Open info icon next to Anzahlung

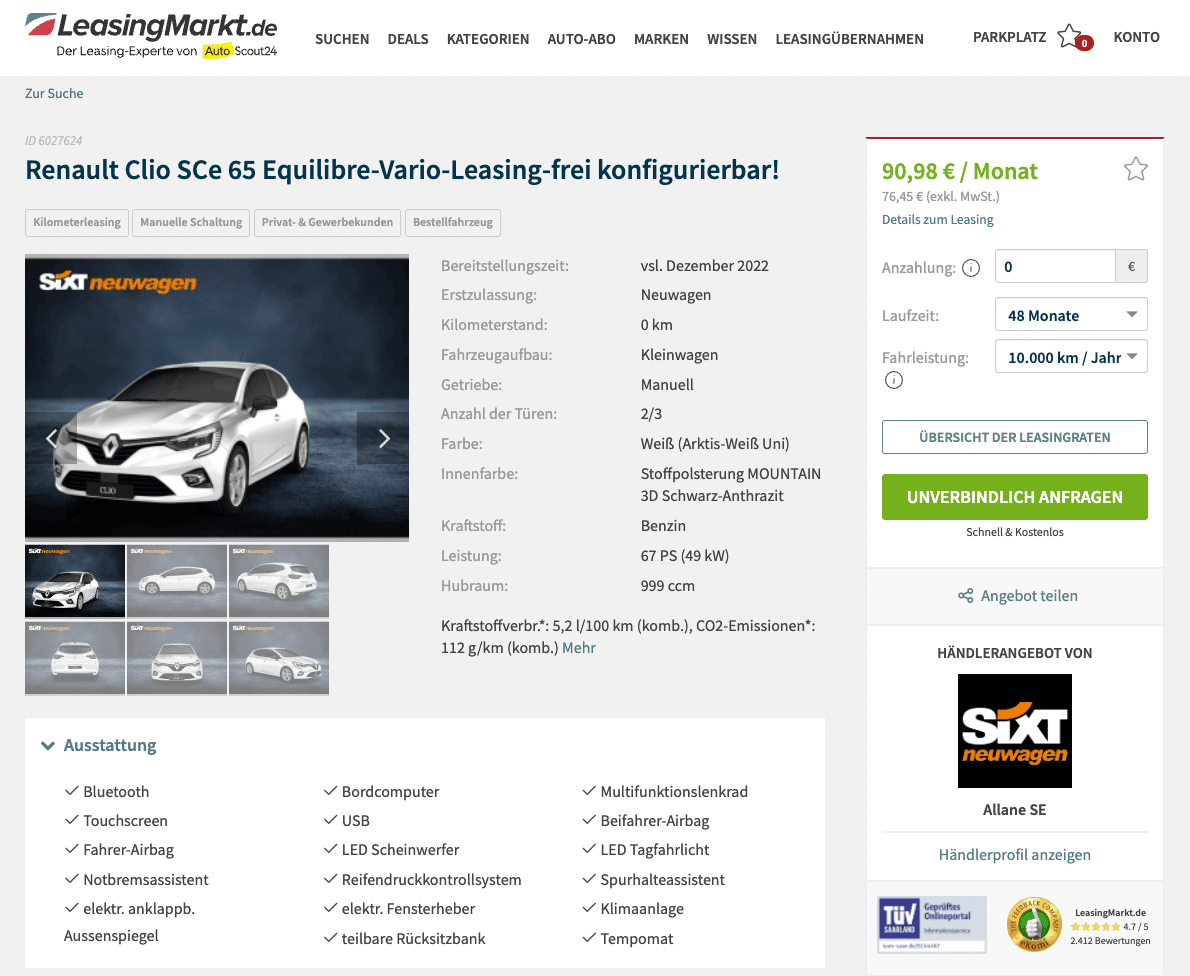[971, 268]
